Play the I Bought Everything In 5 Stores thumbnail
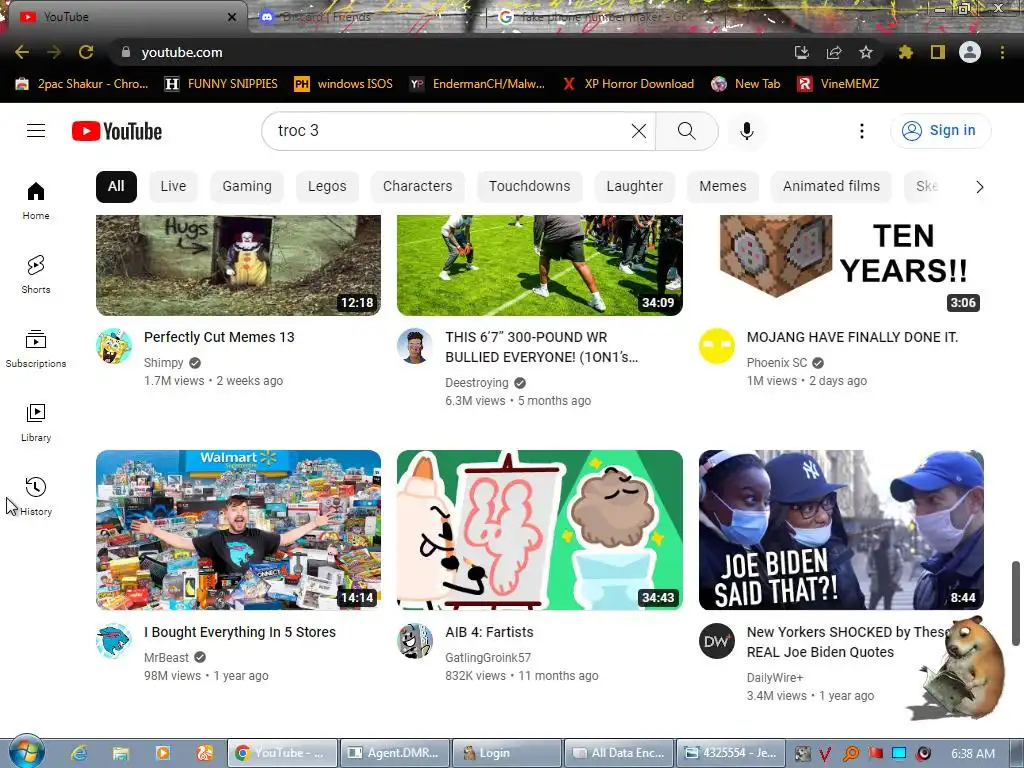1024x768 pixels. [x=238, y=530]
